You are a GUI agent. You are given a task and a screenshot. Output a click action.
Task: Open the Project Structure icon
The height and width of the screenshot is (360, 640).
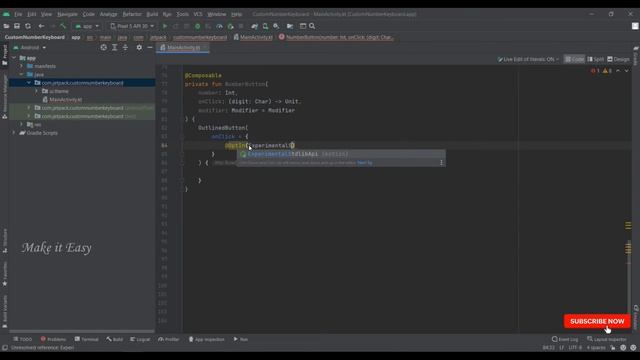pos(290,26)
